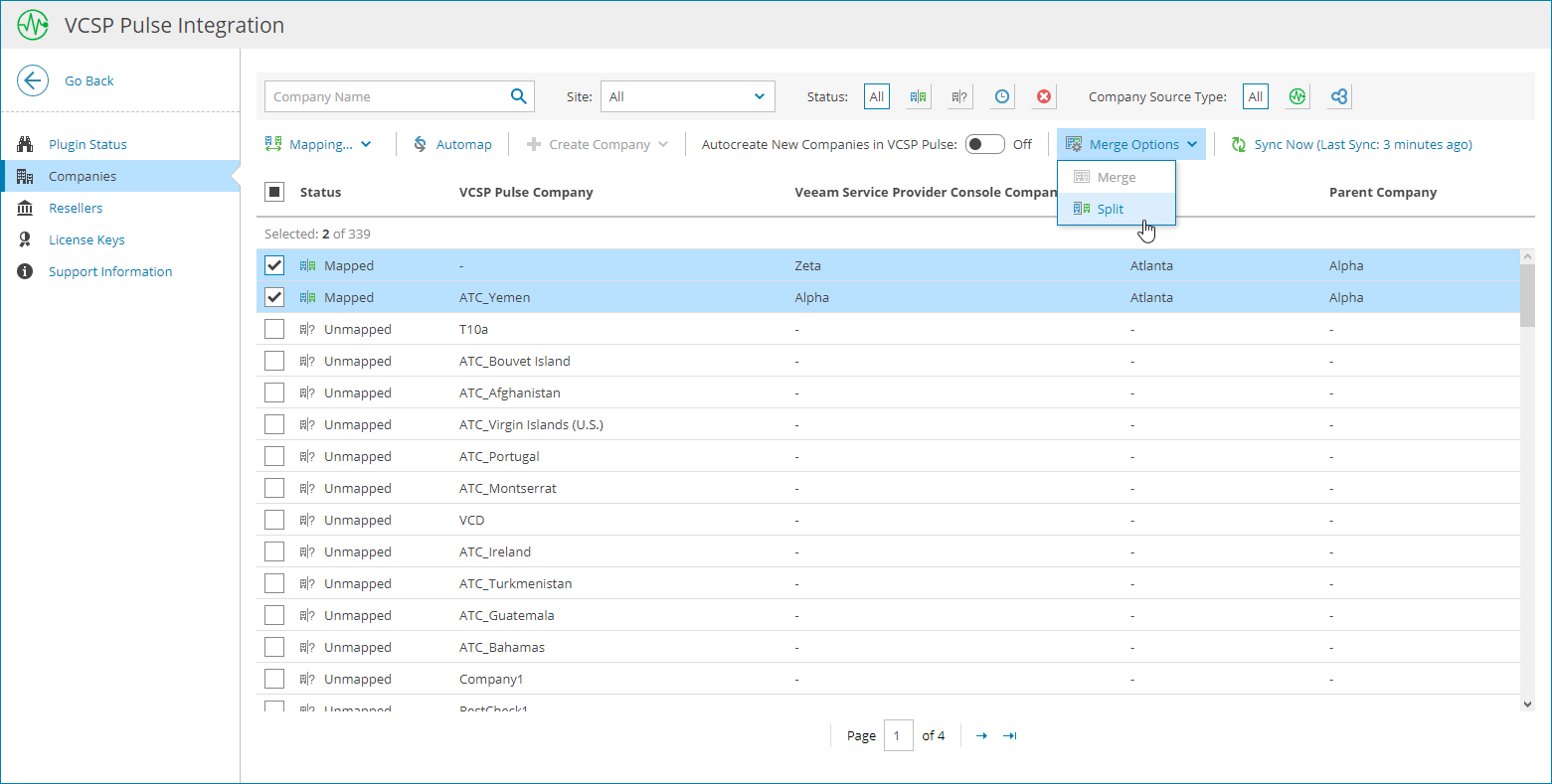Click the VCSP Pulse logo icon
The height and width of the screenshot is (784, 1552).
pos(33,25)
